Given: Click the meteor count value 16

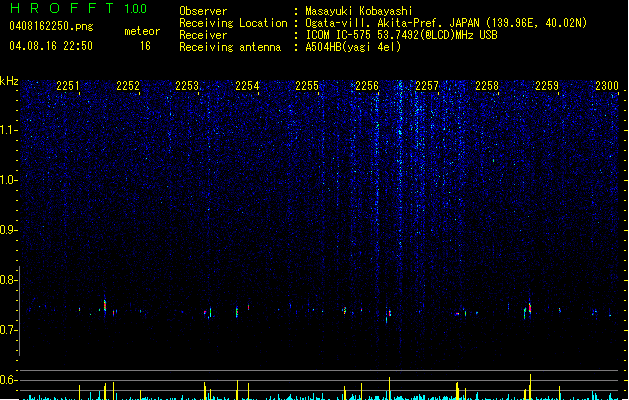Looking at the screenshot, I should tap(145, 46).
